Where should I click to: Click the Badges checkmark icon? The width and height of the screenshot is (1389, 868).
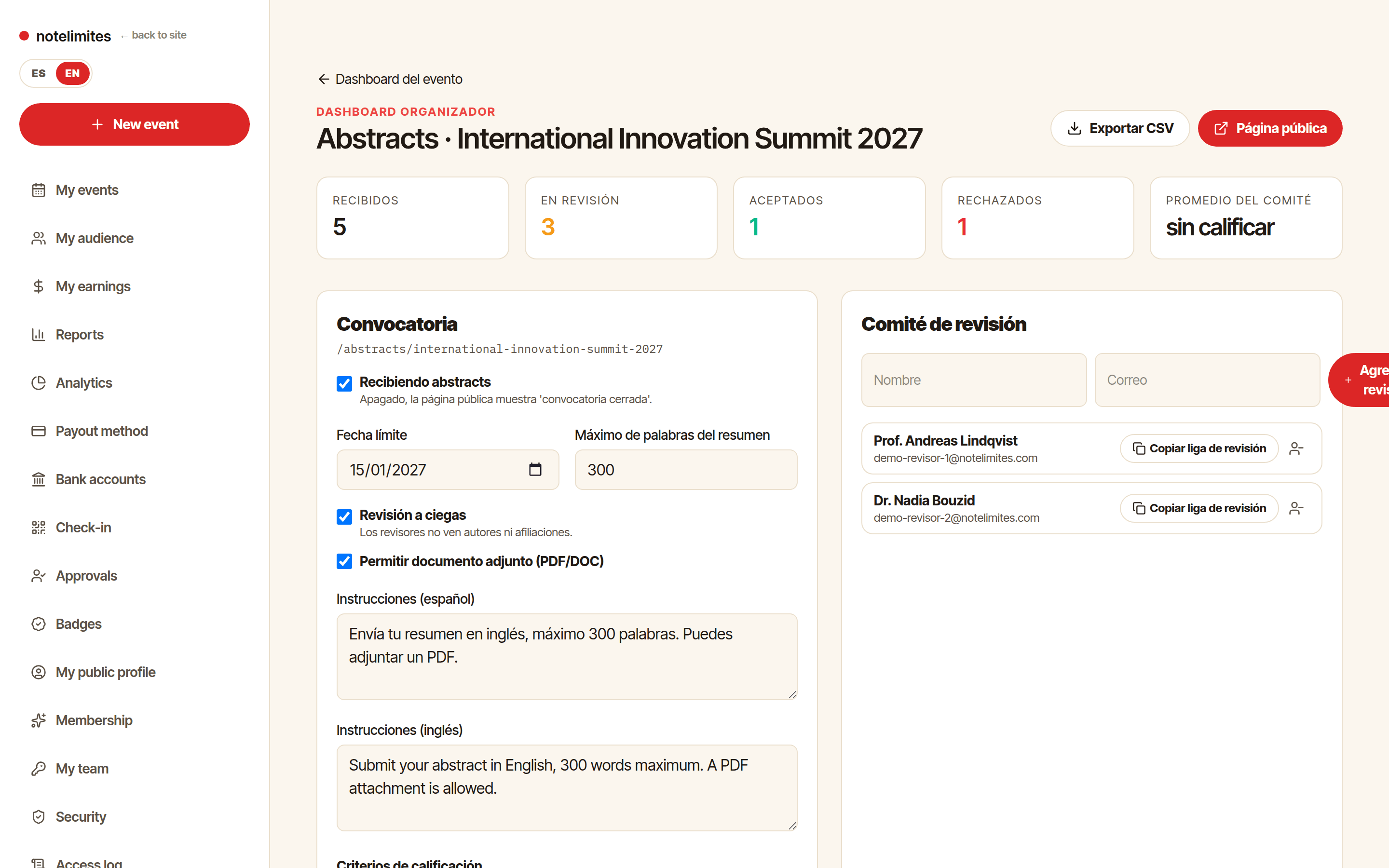[39, 624]
